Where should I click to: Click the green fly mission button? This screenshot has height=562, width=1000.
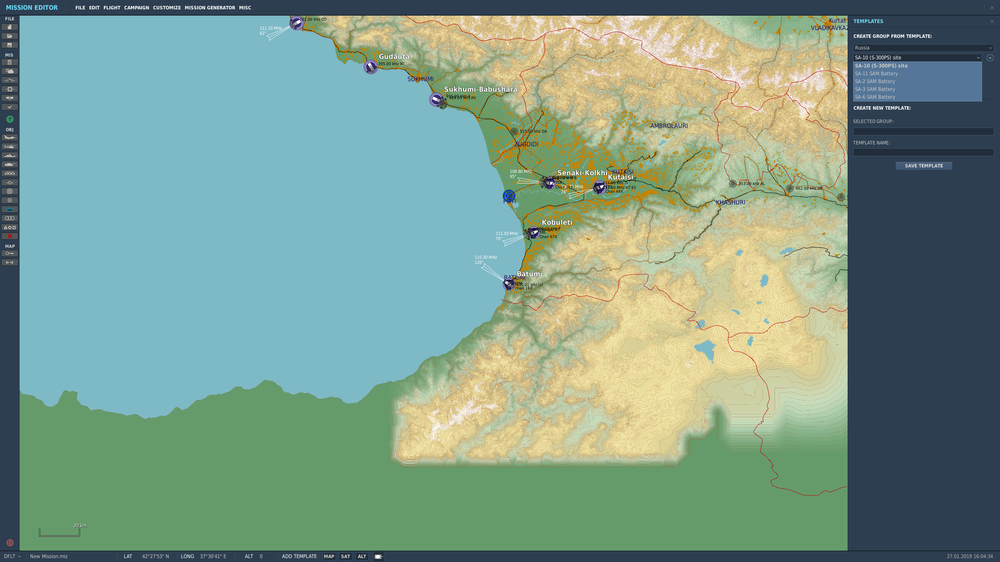[10, 119]
